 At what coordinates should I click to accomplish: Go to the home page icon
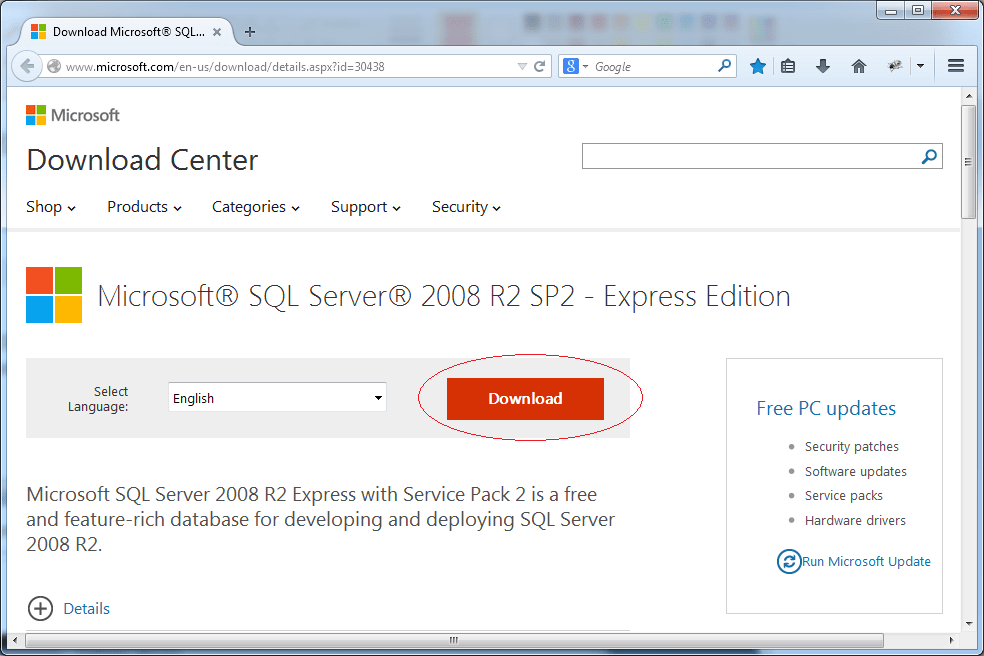(858, 66)
